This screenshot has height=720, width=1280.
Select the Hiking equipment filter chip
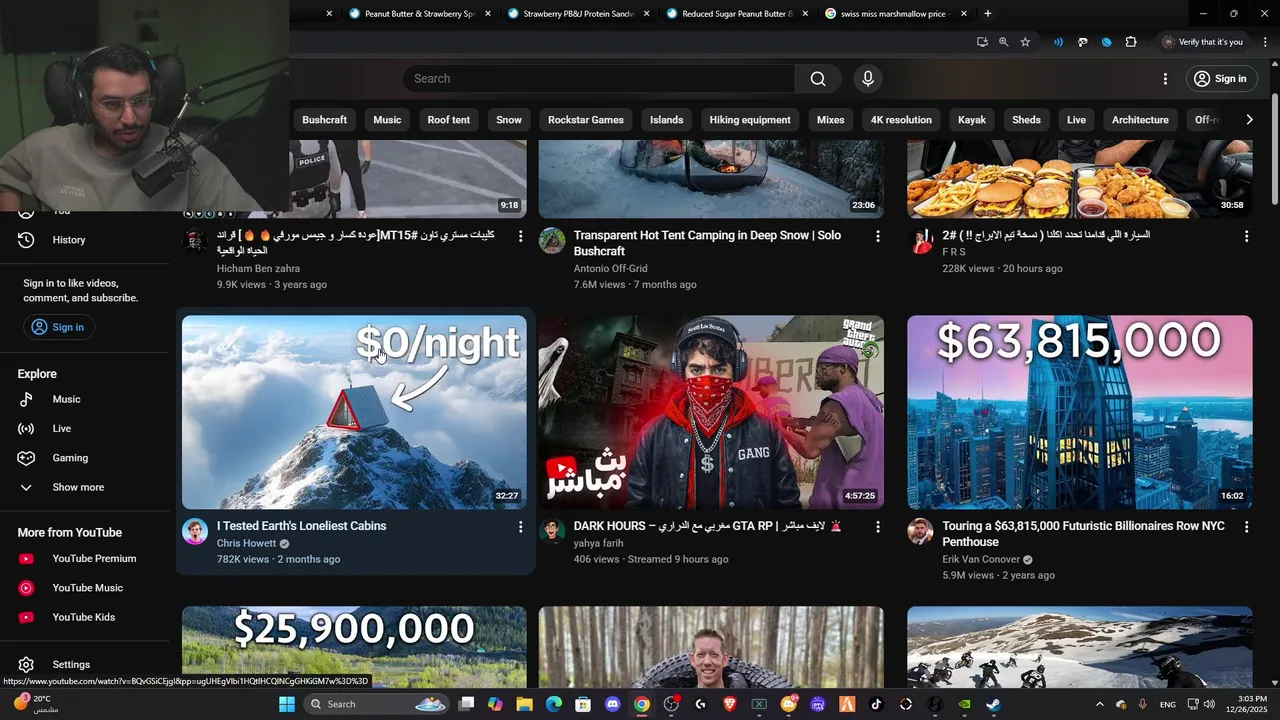(x=750, y=120)
